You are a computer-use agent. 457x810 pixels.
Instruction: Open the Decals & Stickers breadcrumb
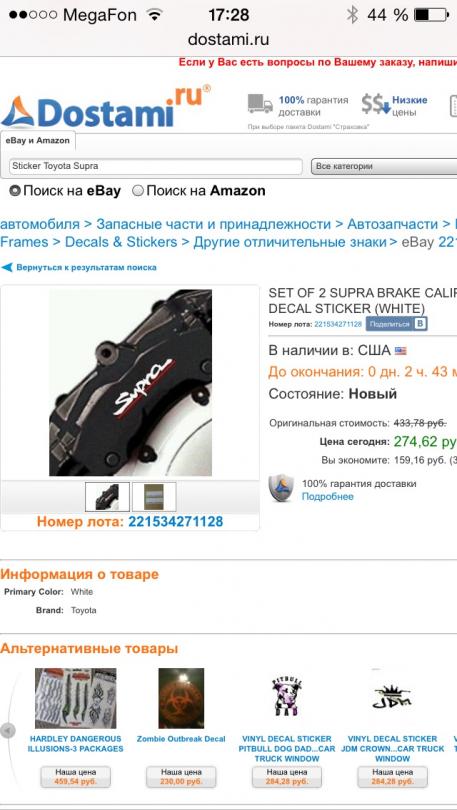[121, 242]
